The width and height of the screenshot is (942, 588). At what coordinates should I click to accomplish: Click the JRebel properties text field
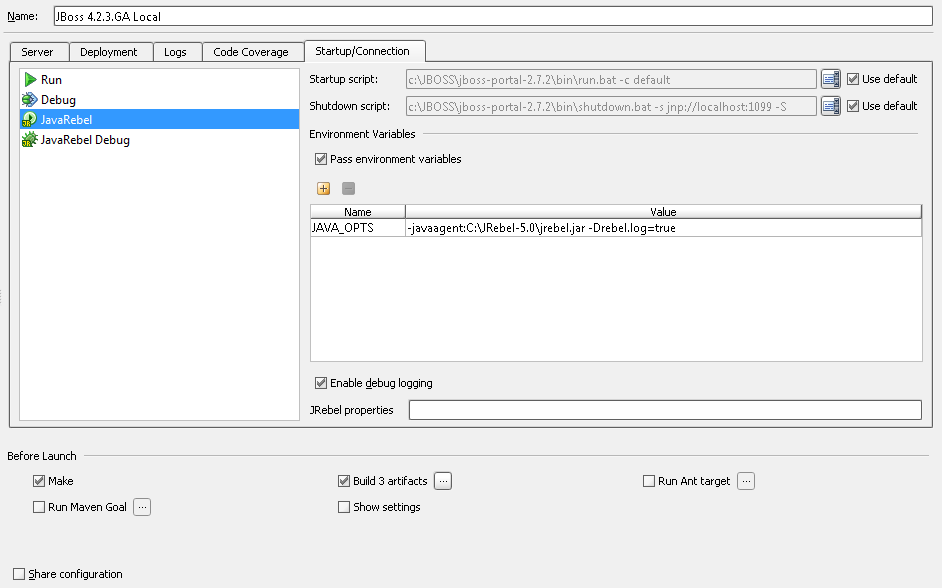[x=664, y=410]
